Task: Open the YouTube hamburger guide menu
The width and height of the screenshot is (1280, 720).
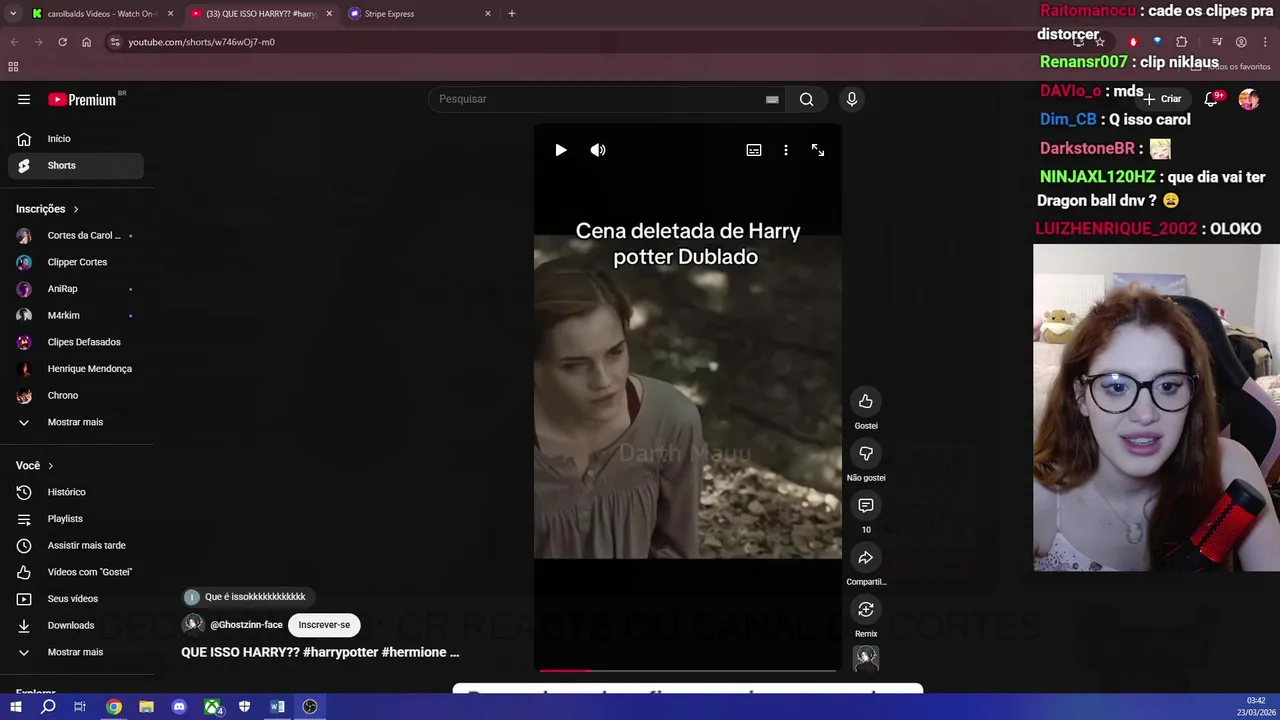Action: 24,99
